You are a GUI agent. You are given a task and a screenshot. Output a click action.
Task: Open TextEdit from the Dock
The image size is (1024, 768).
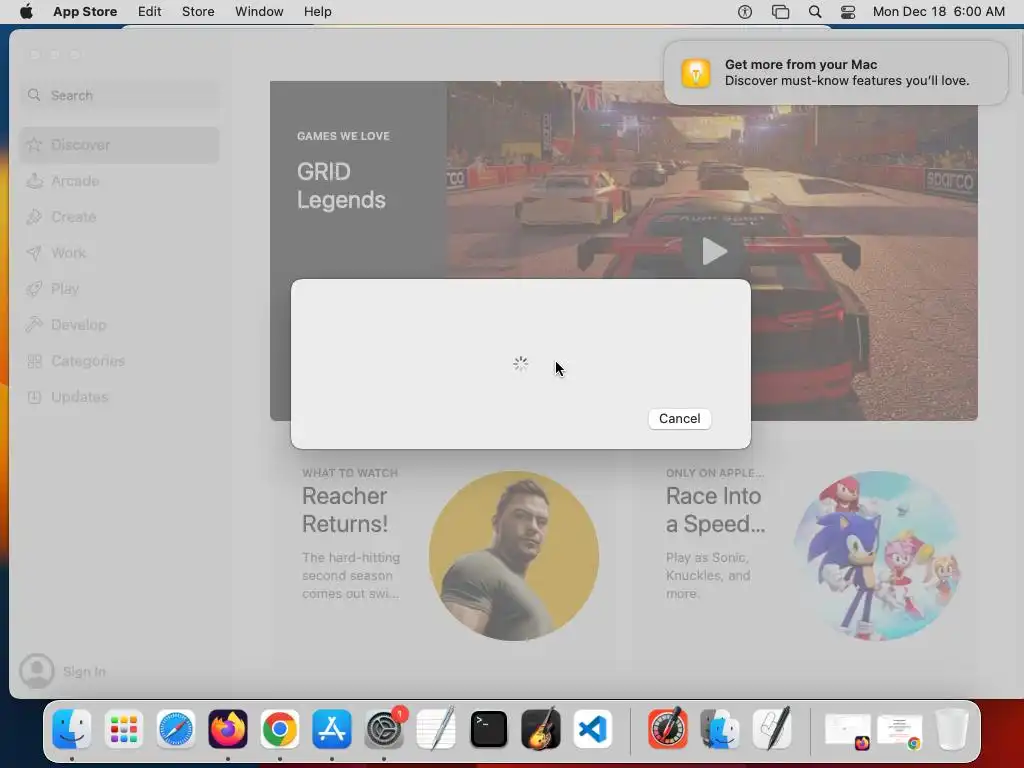coord(436,729)
